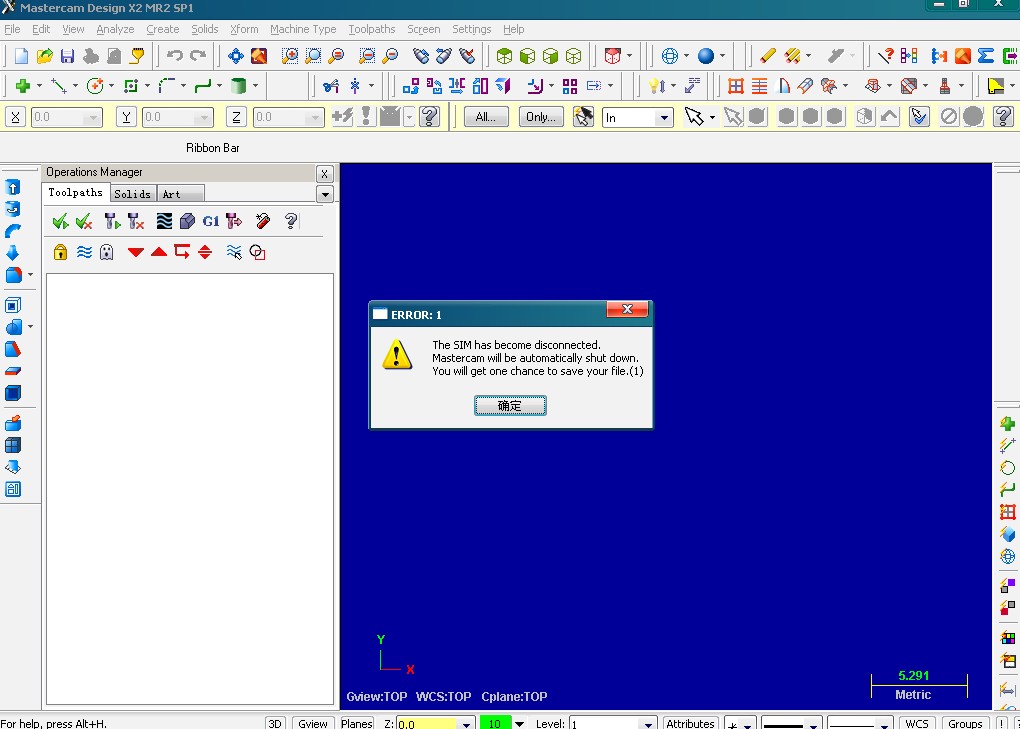
Task: Open the Machine Type menu
Action: tap(303, 29)
